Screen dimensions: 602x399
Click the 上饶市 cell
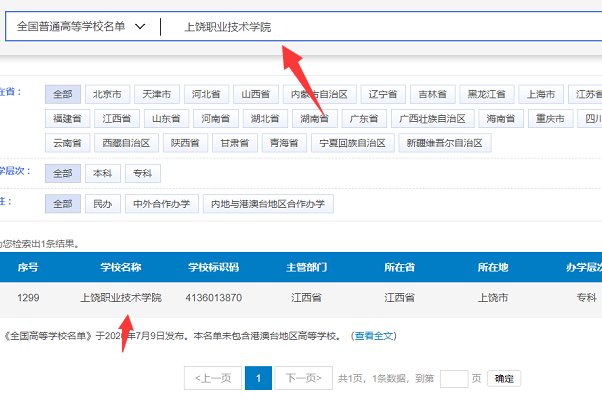[493, 298]
